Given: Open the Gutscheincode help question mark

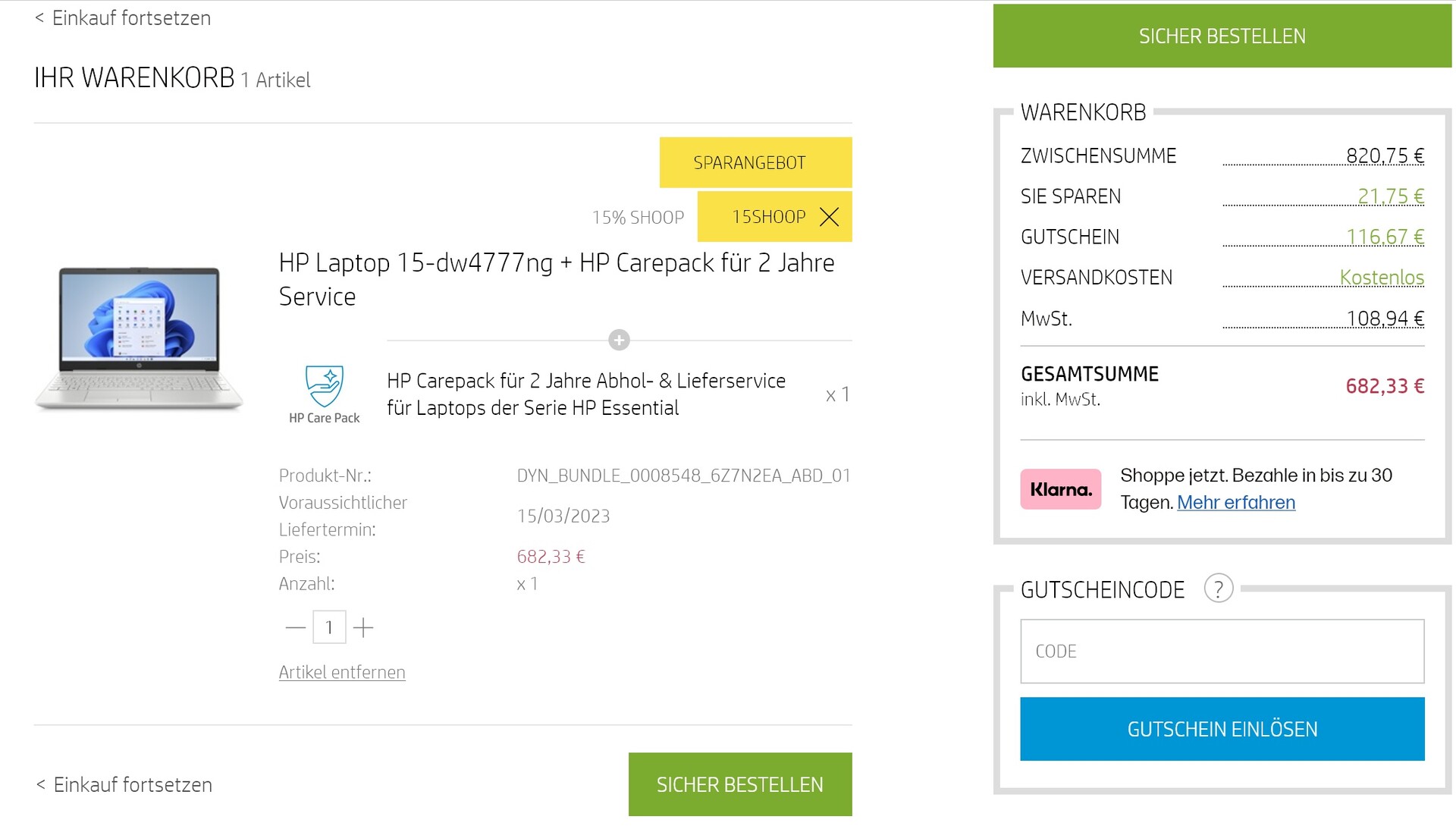Looking at the screenshot, I should (x=1218, y=589).
